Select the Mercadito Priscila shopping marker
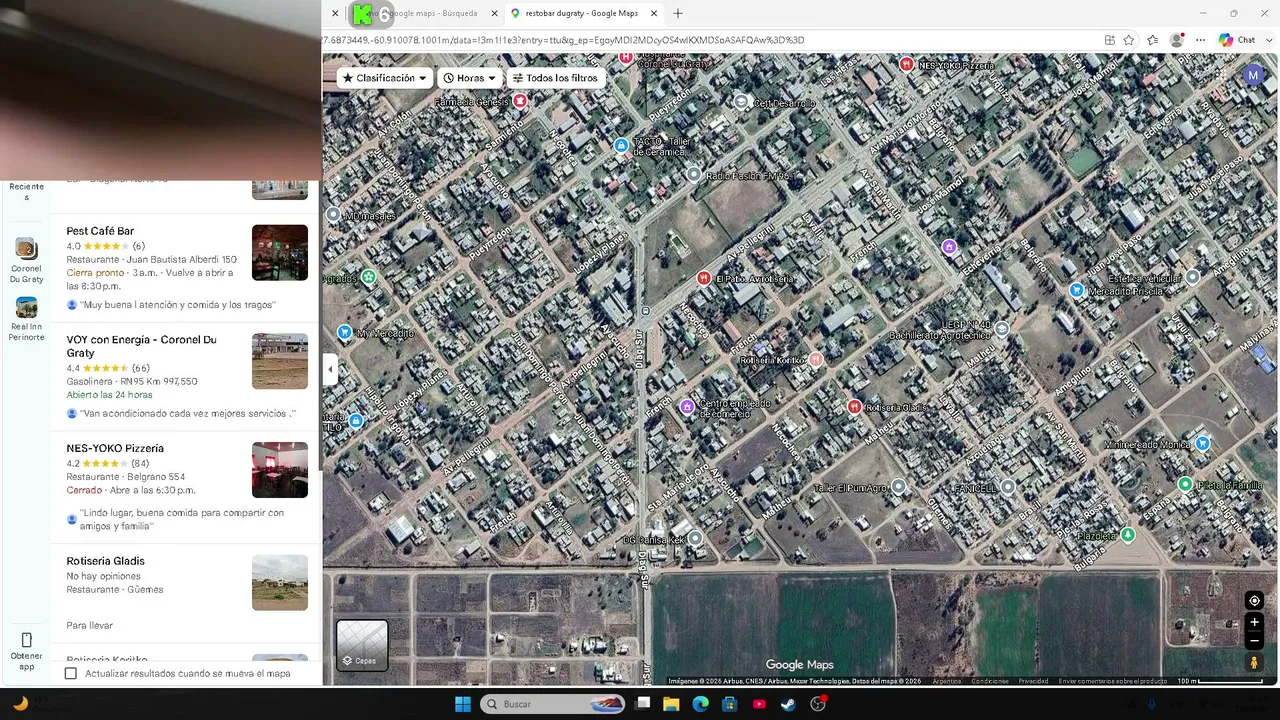1280x720 pixels. [x=1076, y=290]
